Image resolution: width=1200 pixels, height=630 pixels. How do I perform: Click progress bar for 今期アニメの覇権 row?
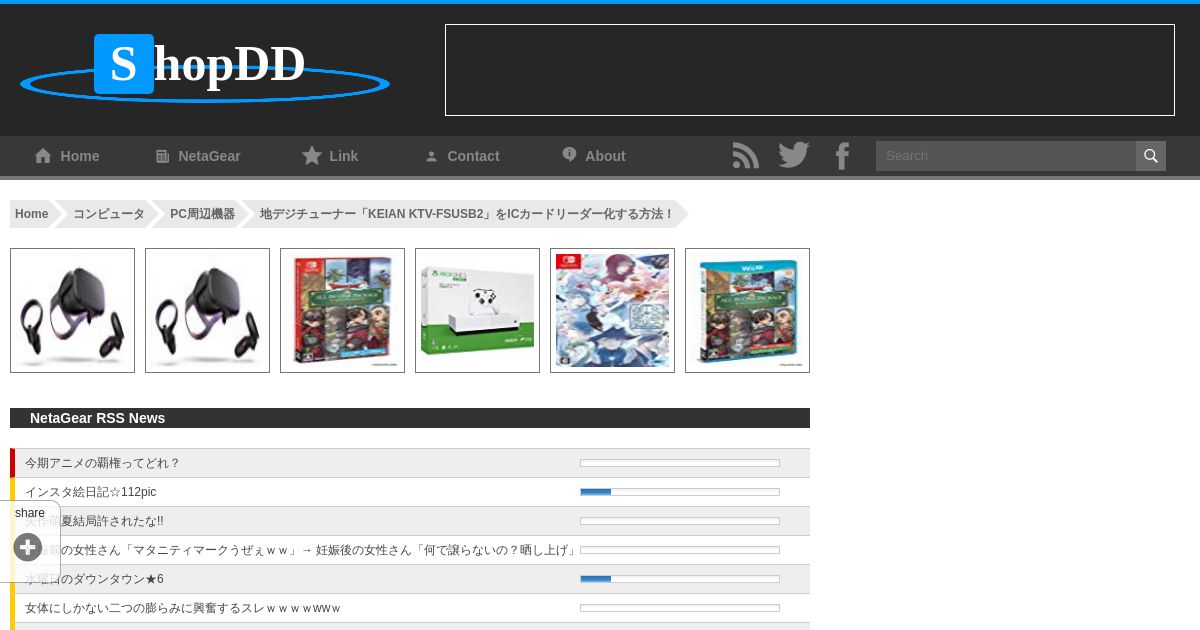click(x=680, y=463)
